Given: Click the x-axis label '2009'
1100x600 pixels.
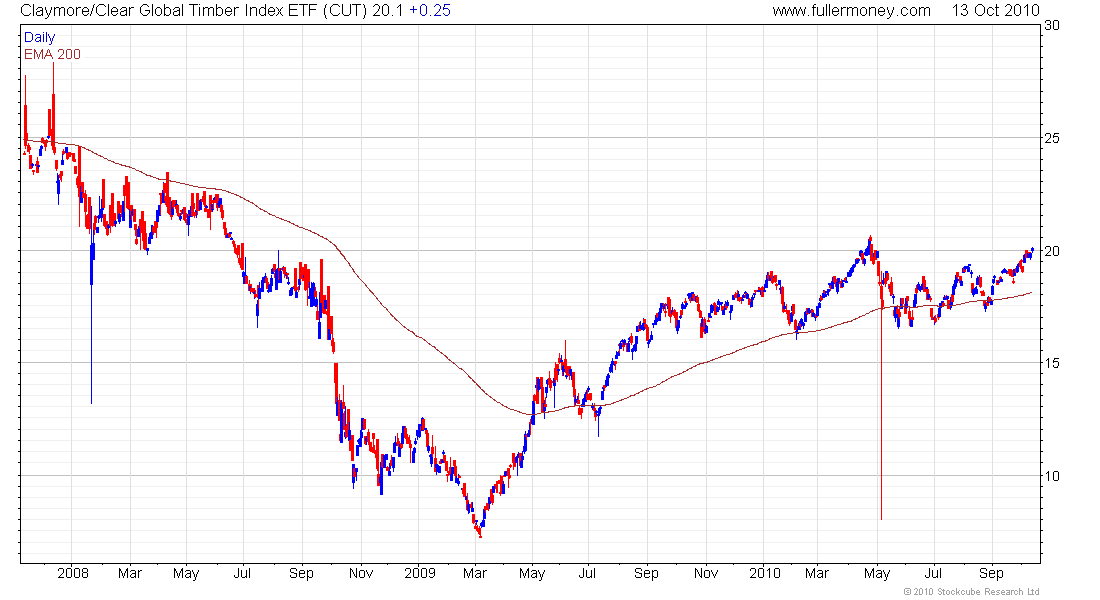Looking at the screenshot, I should tap(420, 573).
